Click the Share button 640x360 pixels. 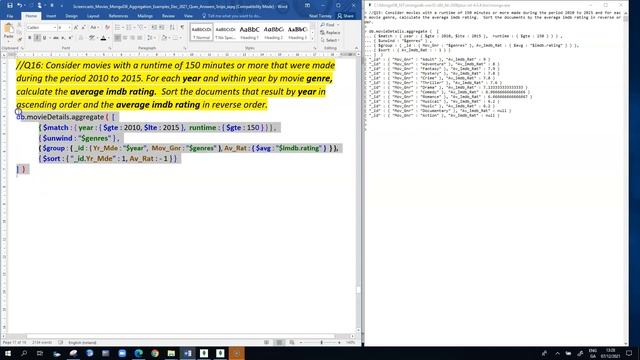tap(345, 16)
